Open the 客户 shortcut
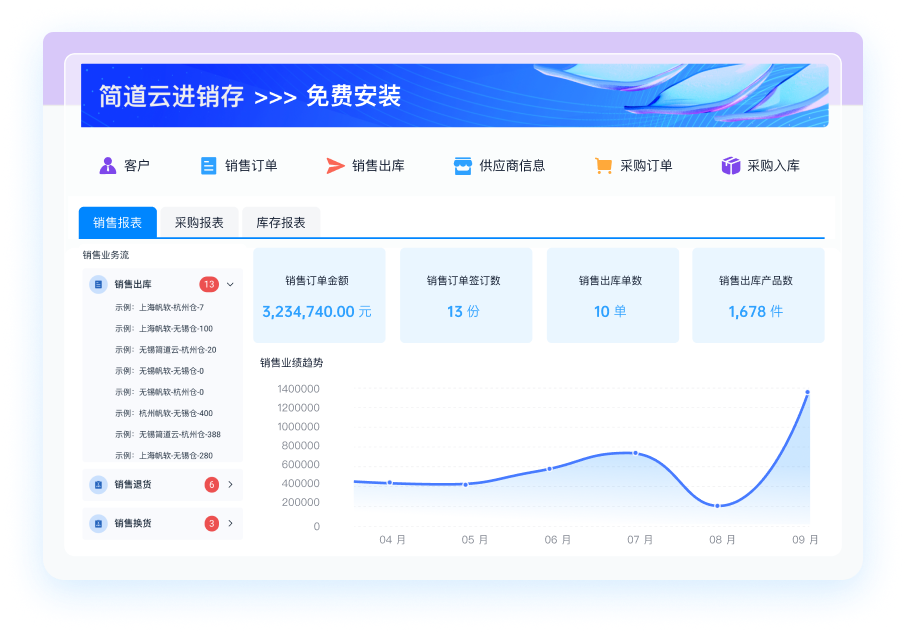This screenshot has height=633, width=906. pos(124,166)
